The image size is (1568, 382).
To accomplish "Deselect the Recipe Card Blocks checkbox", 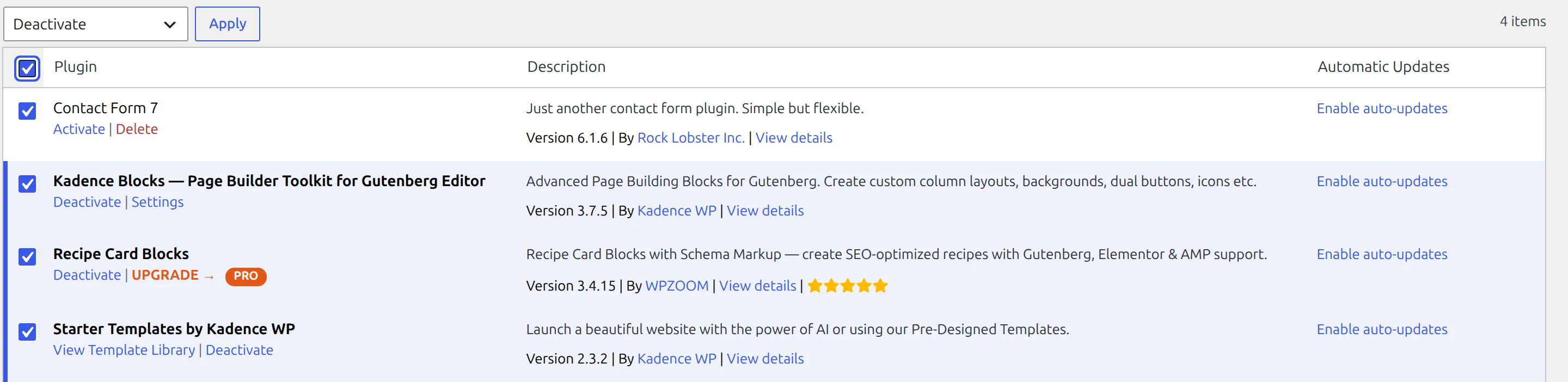I will tap(27, 257).
